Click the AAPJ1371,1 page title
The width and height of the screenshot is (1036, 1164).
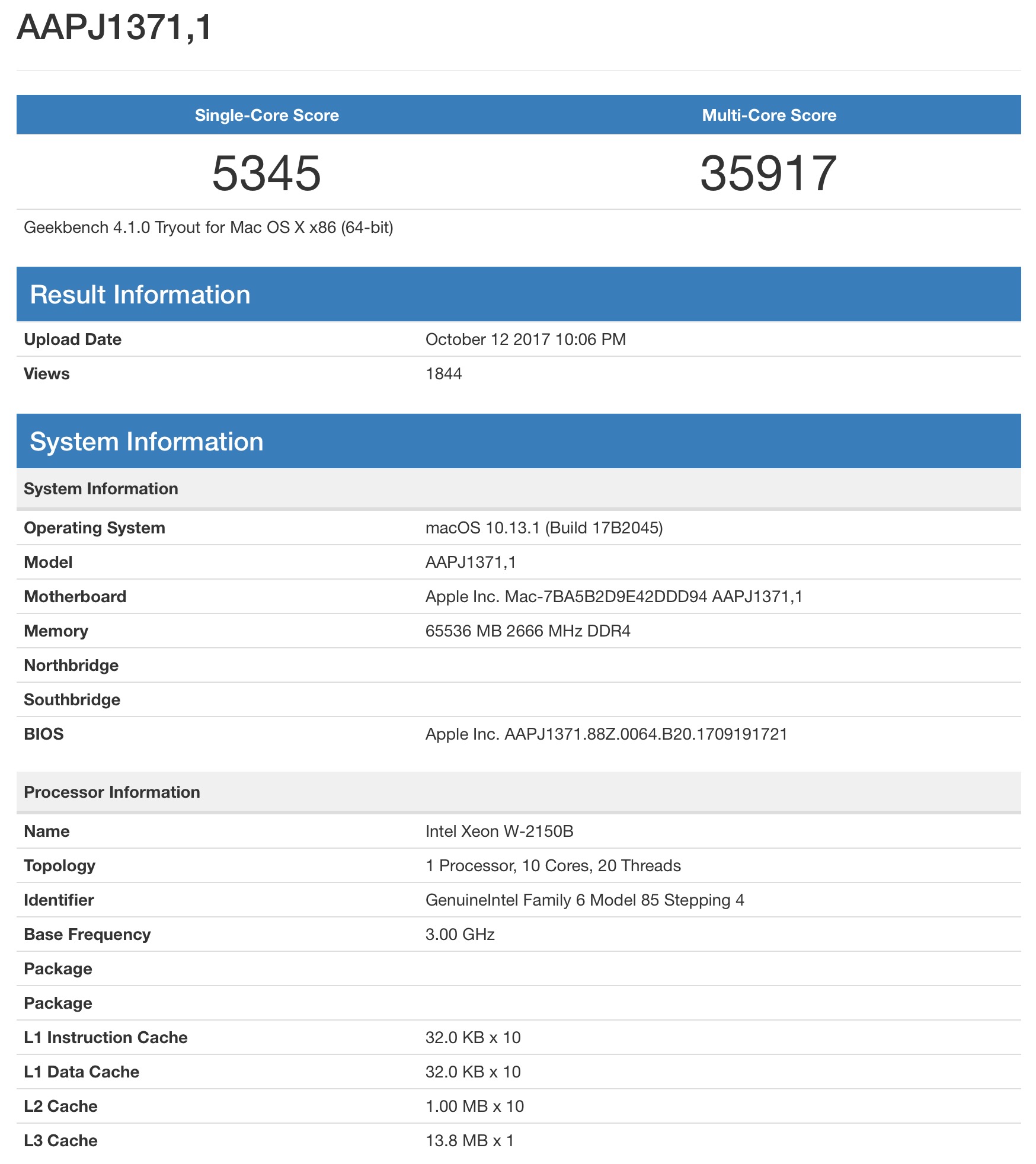(114, 27)
